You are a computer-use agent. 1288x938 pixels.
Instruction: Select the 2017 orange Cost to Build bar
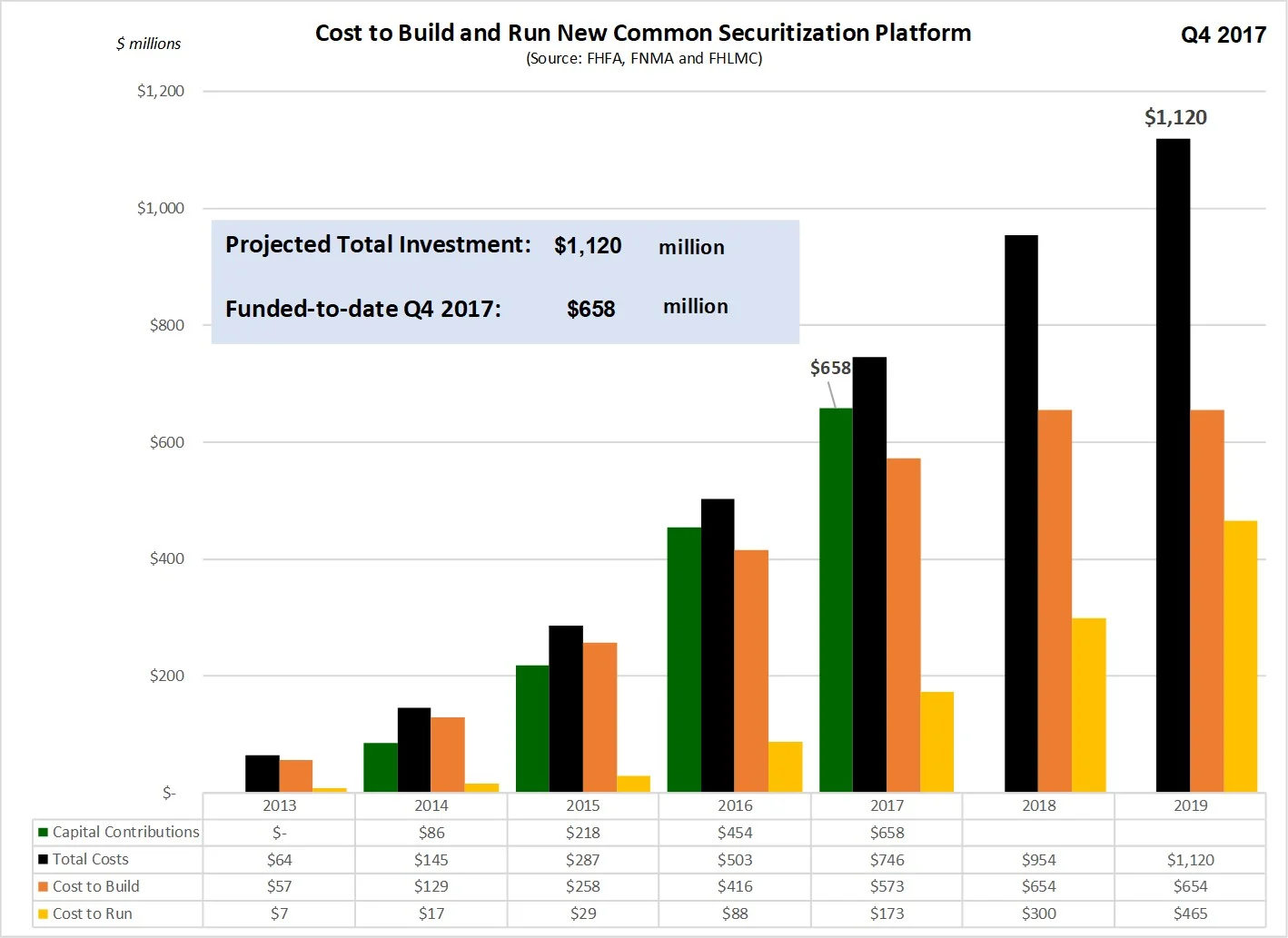[903, 625]
